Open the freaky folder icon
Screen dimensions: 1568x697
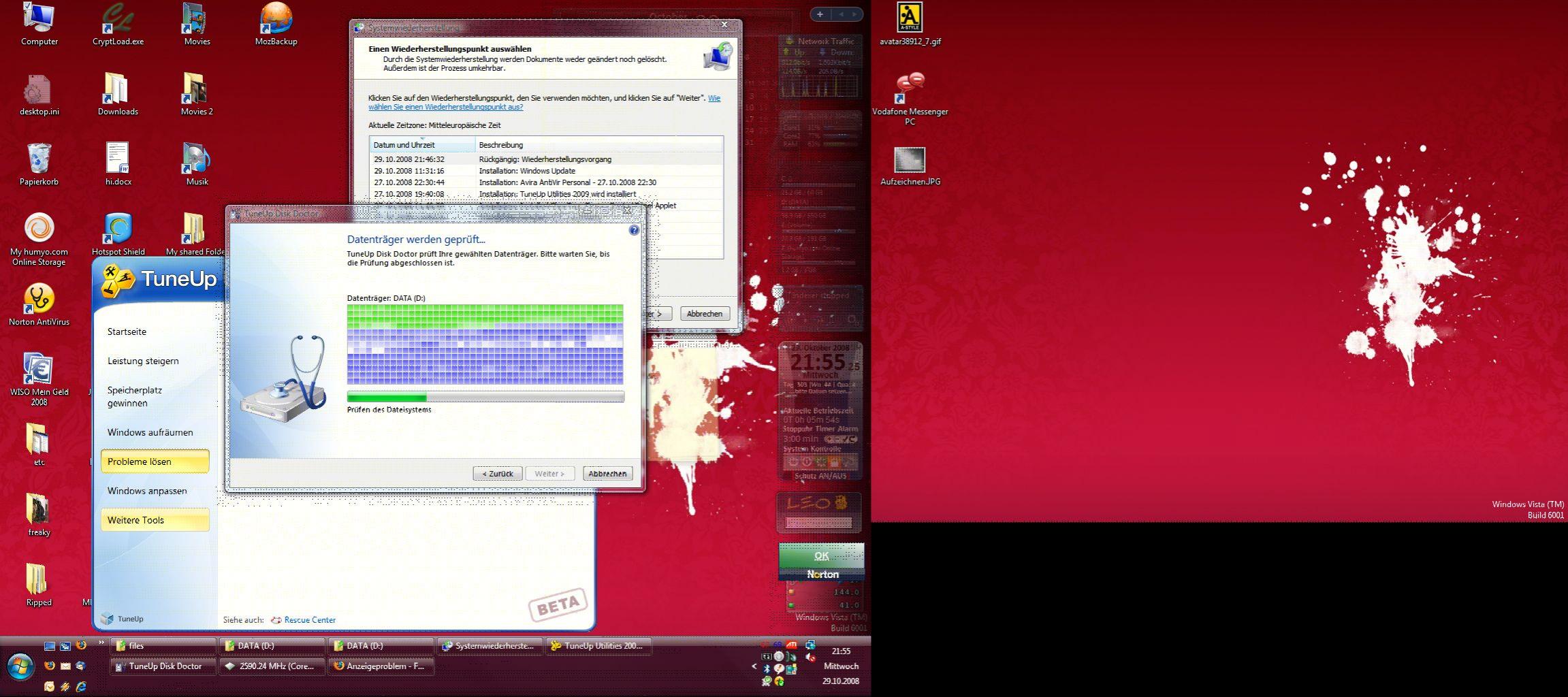click(x=39, y=516)
